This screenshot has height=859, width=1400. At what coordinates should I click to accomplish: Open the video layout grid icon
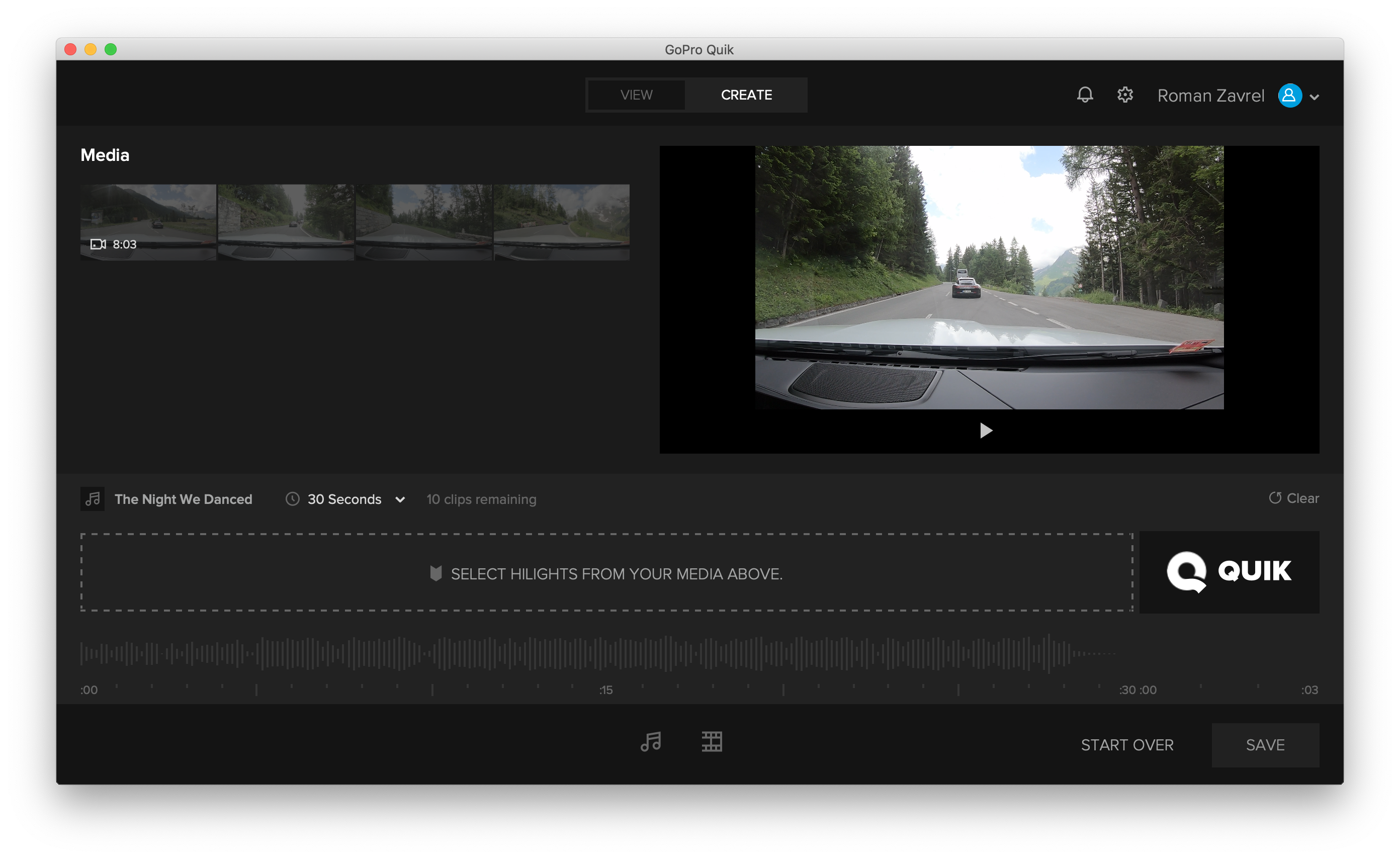click(712, 741)
